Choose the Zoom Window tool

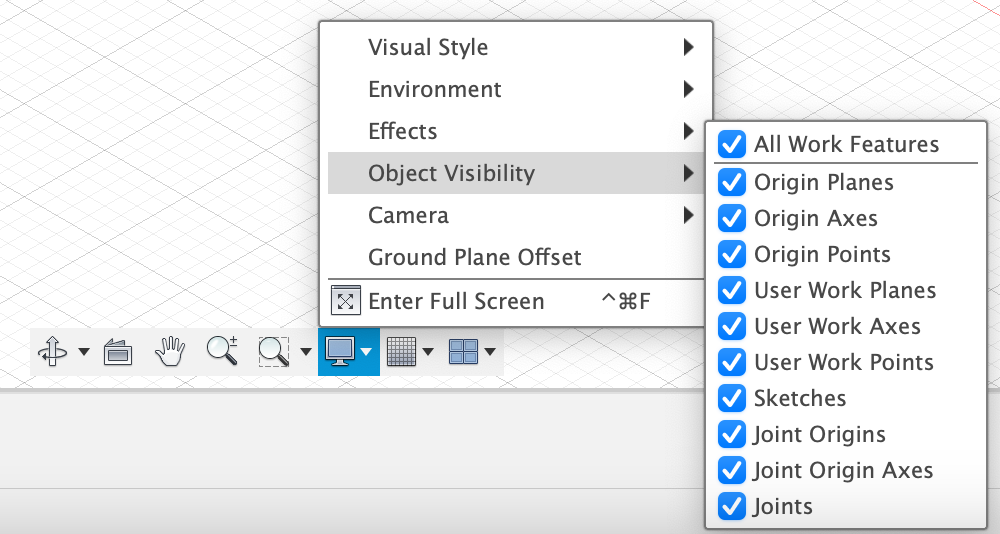[273, 351]
